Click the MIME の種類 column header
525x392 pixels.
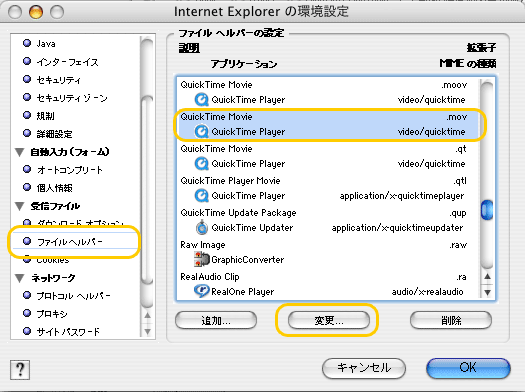pos(468,63)
